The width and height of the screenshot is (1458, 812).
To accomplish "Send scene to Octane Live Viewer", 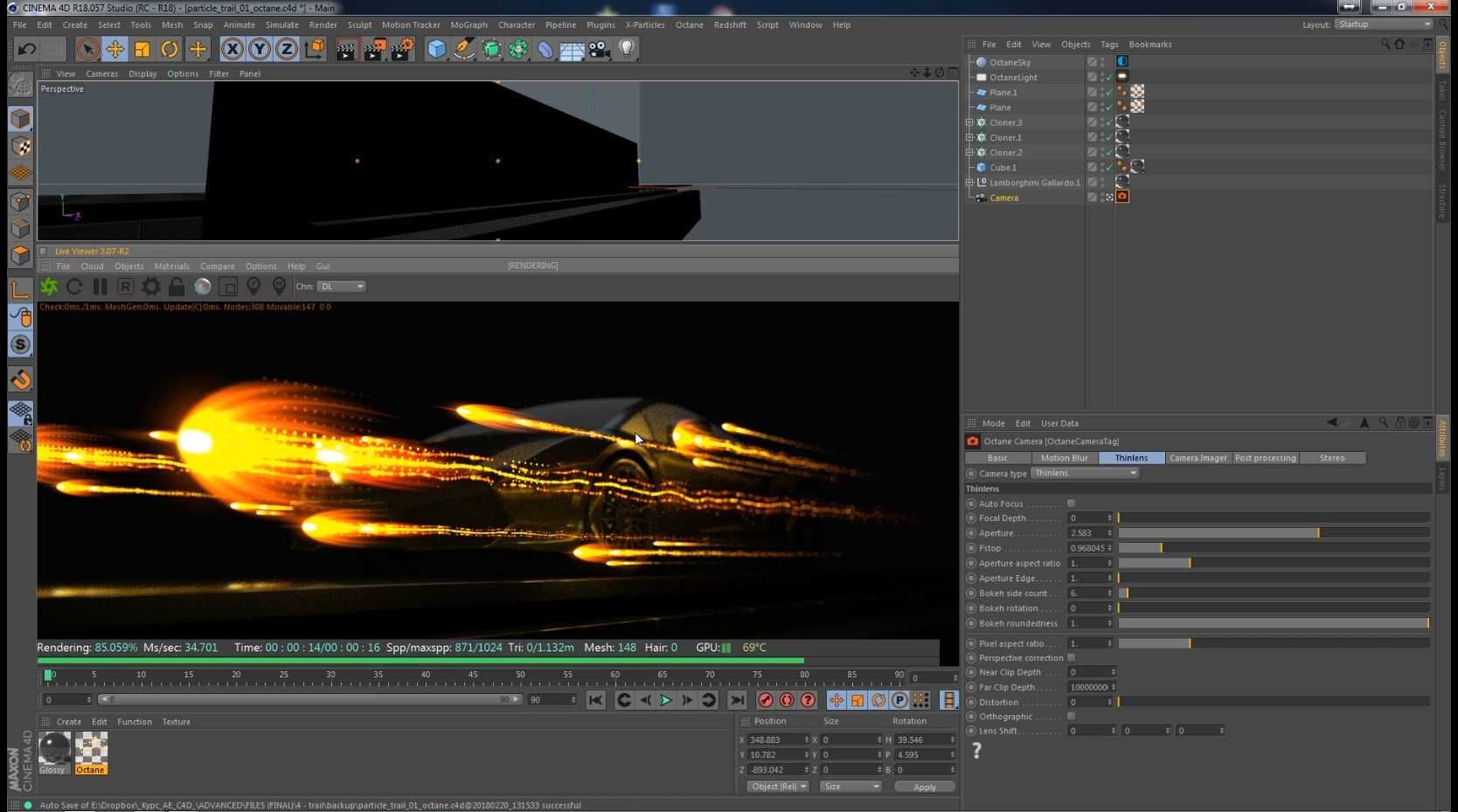I will click(x=49, y=287).
